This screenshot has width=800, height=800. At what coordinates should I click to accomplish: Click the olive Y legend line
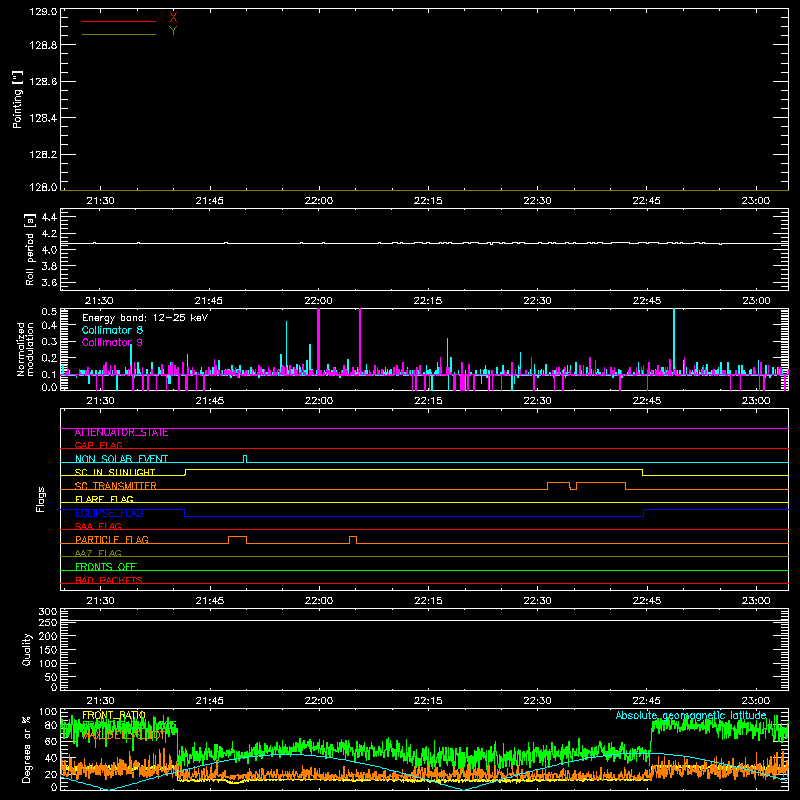pyautogui.click(x=119, y=35)
